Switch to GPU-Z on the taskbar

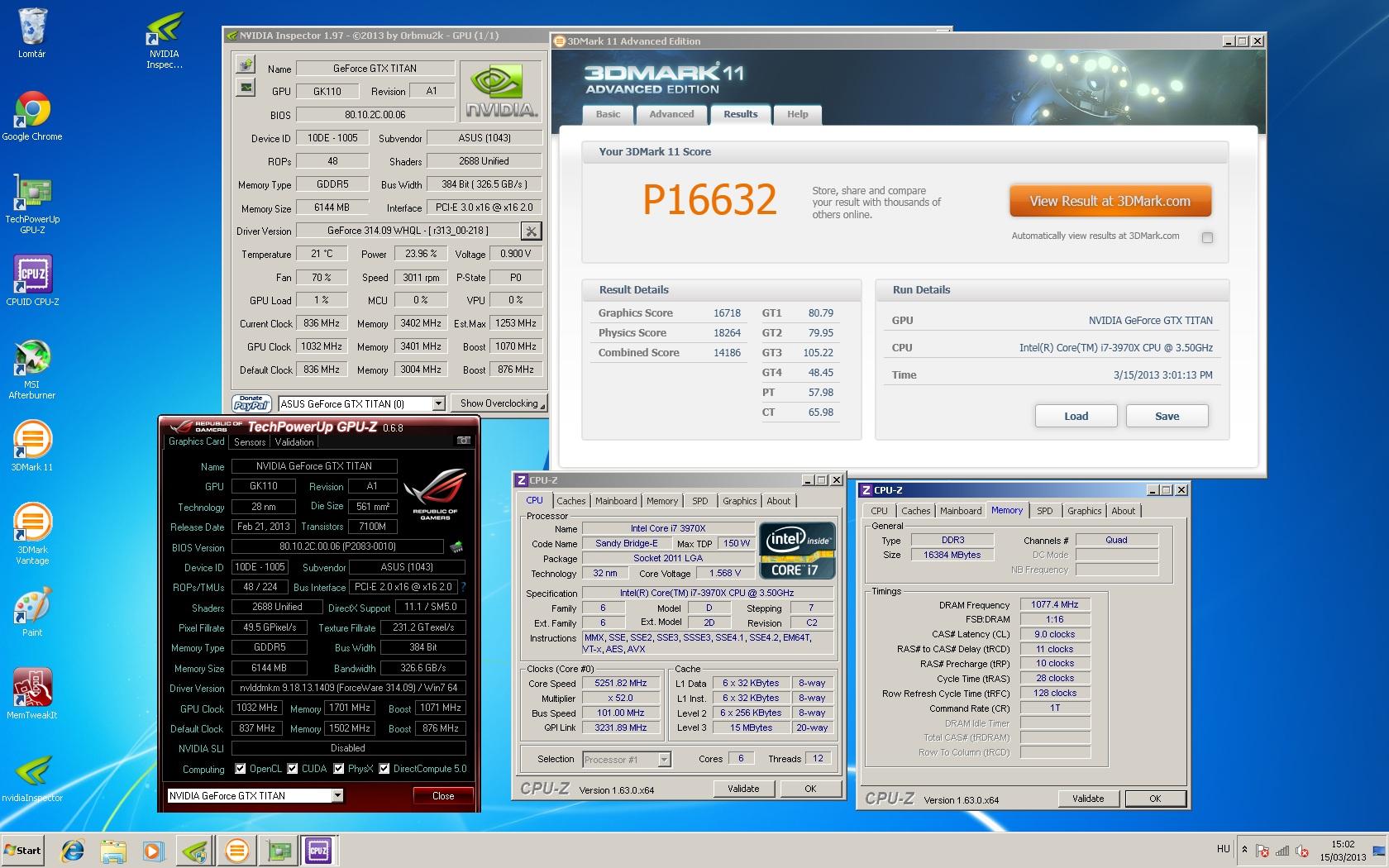278,850
